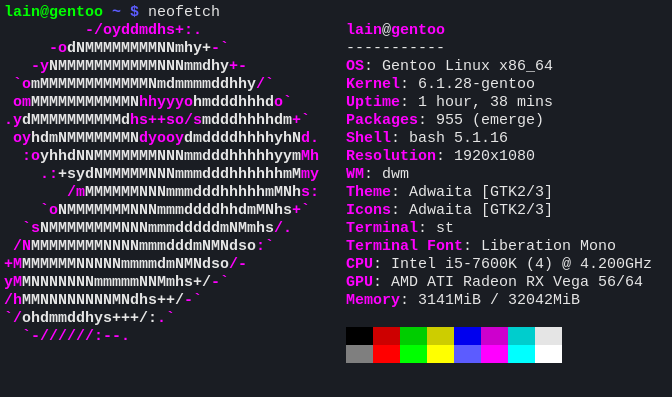Click the bright magenta color block
The image size is (672, 397).
494,354
